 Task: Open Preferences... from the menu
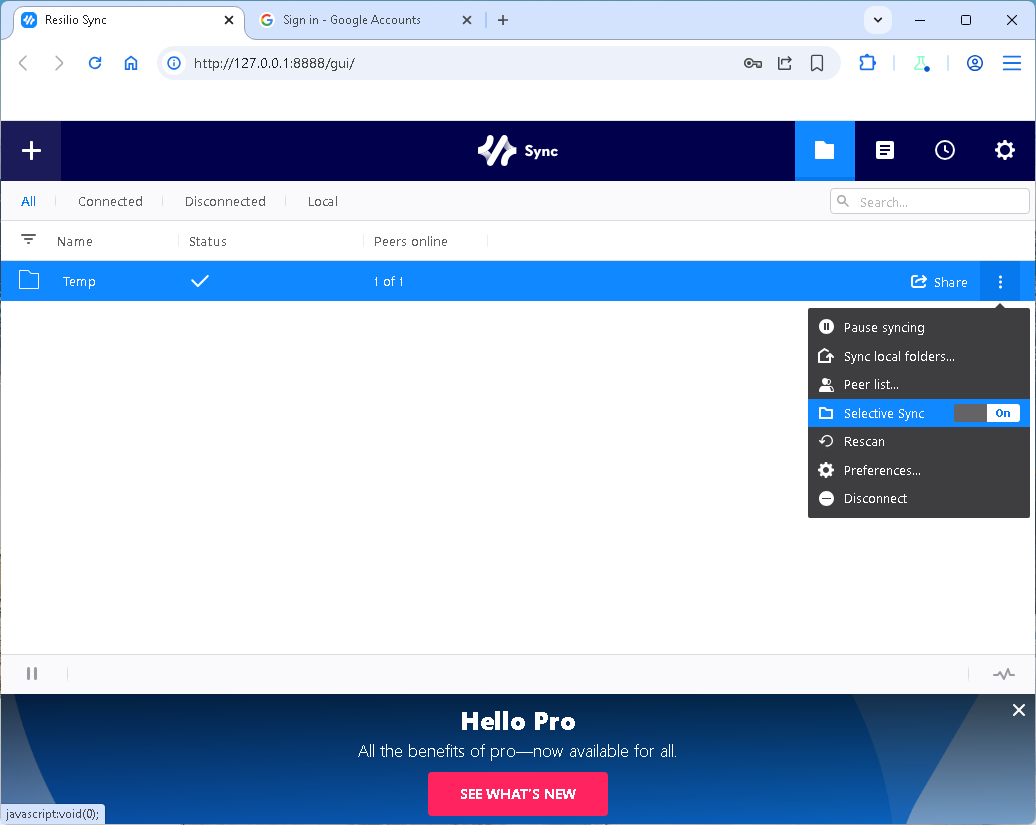click(x=918, y=470)
